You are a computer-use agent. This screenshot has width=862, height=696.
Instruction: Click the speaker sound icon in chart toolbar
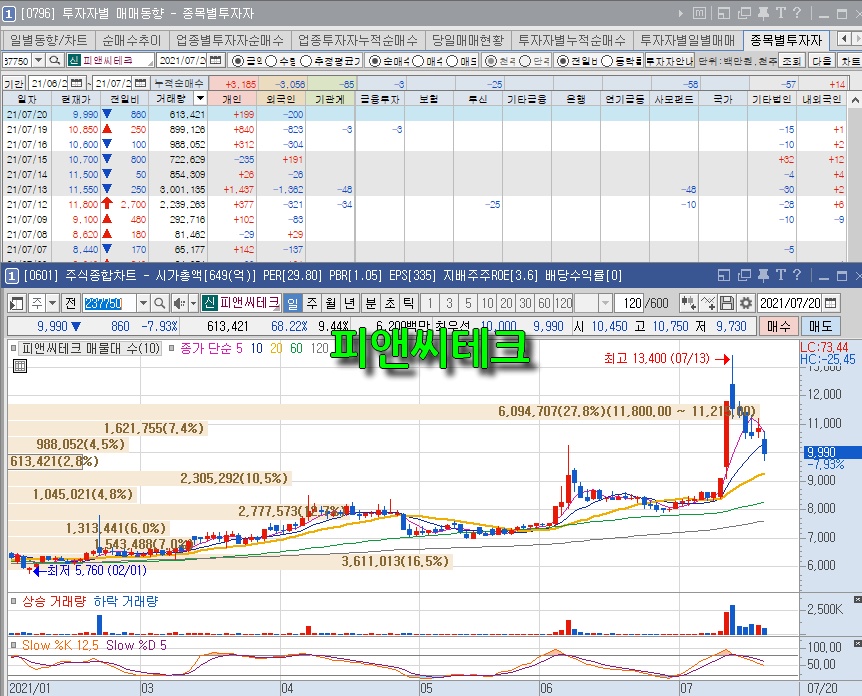(x=179, y=303)
